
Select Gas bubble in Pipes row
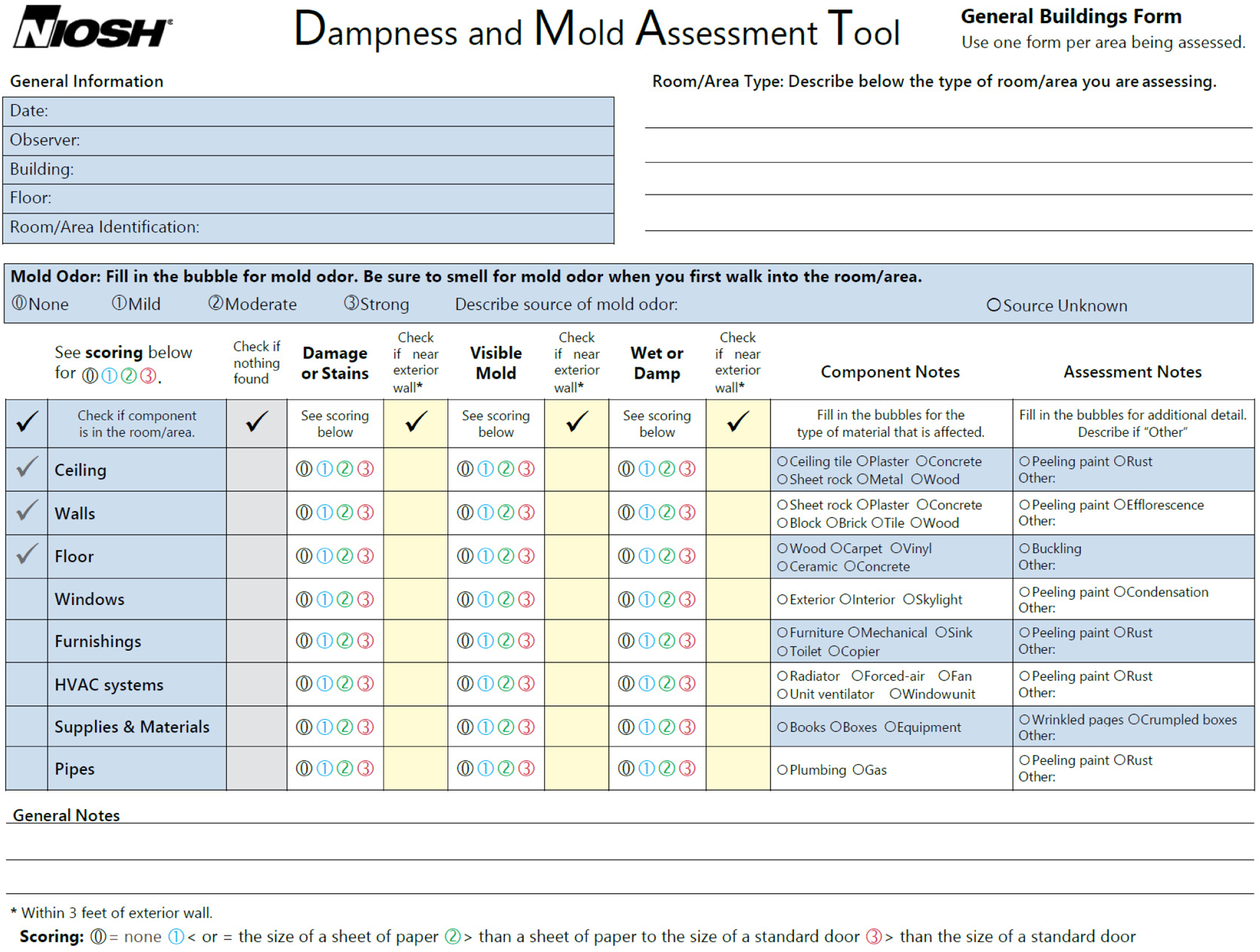click(x=858, y=770)
